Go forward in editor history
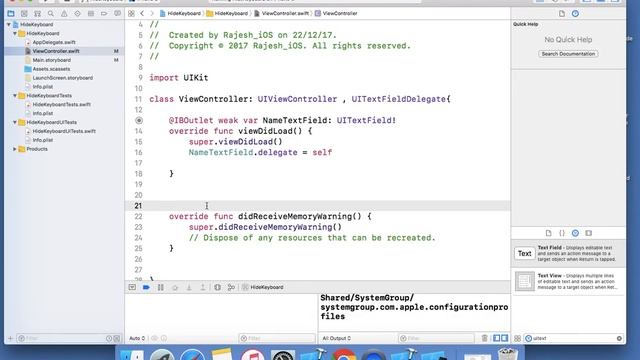640x360 pixels. (x=152, y=13)
